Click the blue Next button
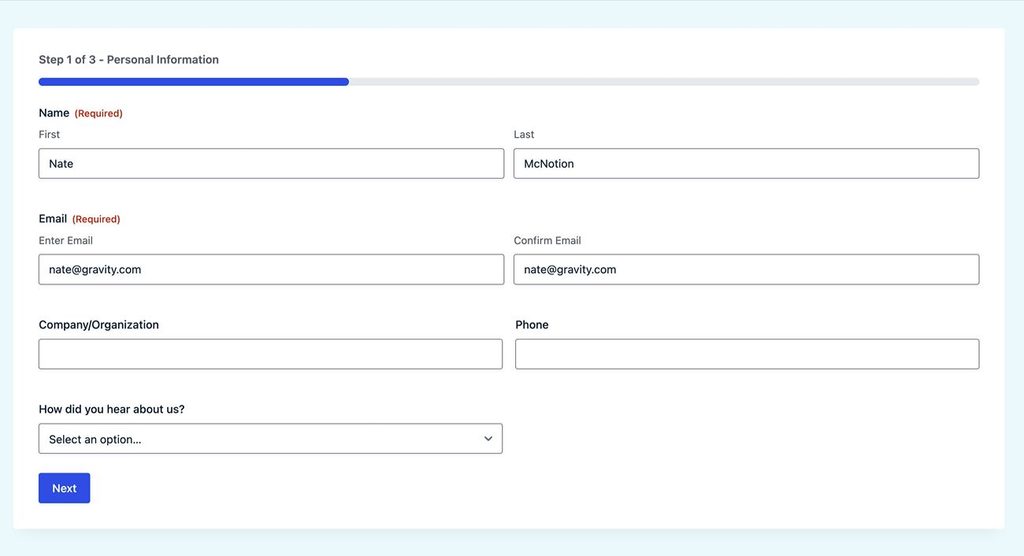1024x556 pixels. (64, 488)
